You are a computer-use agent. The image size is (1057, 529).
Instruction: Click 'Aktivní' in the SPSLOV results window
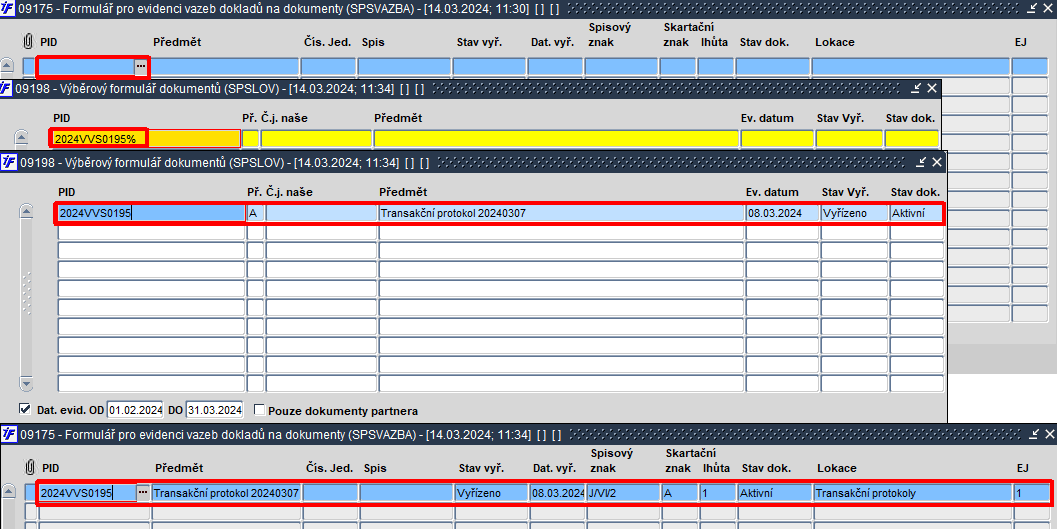tap(916, 213)
